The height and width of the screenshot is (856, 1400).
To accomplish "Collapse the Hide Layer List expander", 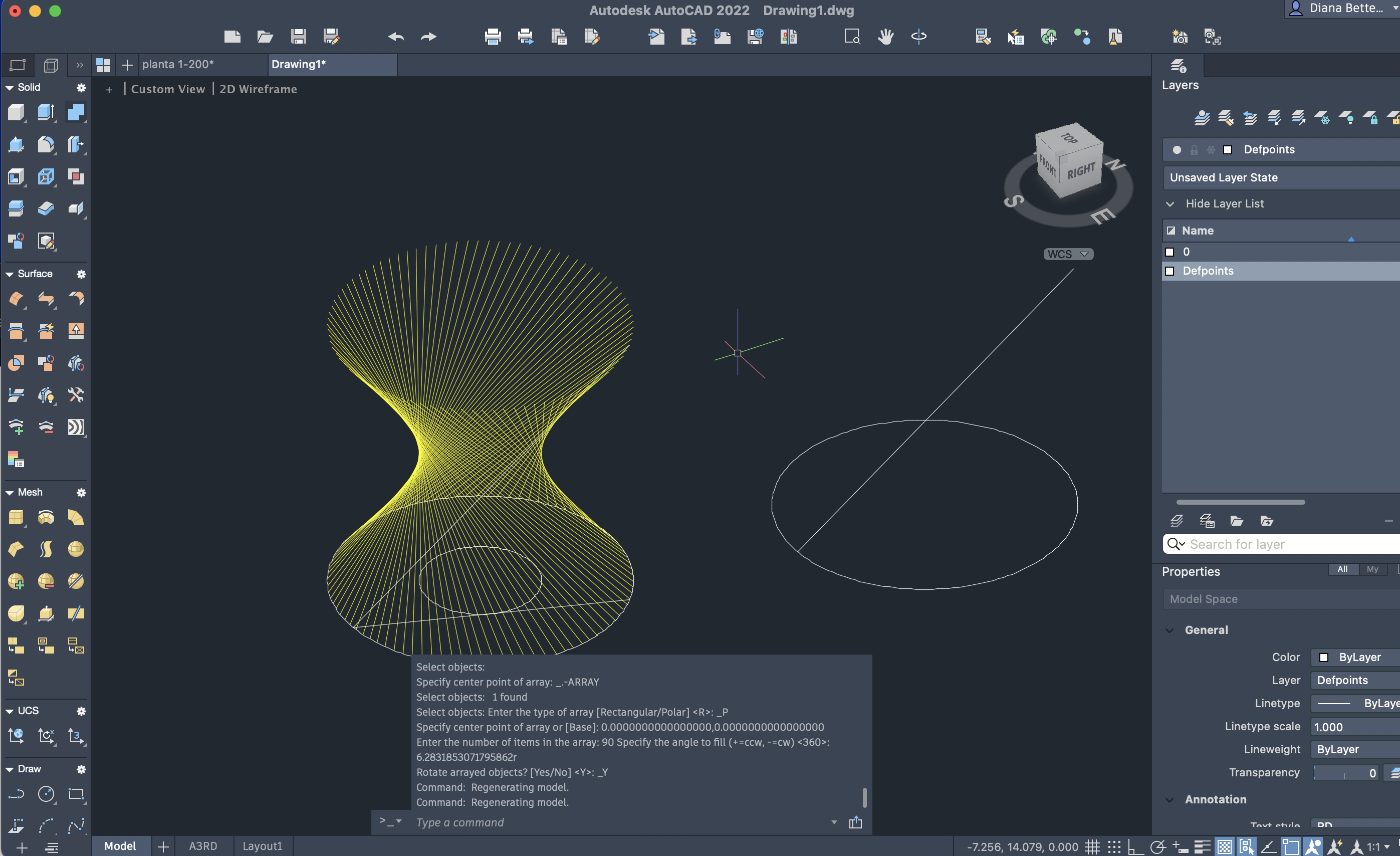I will pos(1170,204).
